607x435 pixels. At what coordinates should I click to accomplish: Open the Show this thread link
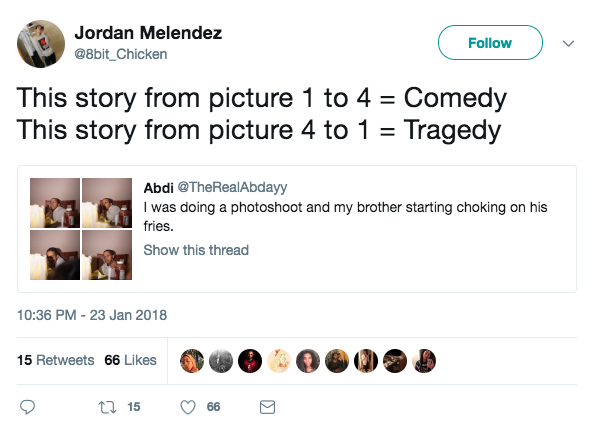point(196,250)
